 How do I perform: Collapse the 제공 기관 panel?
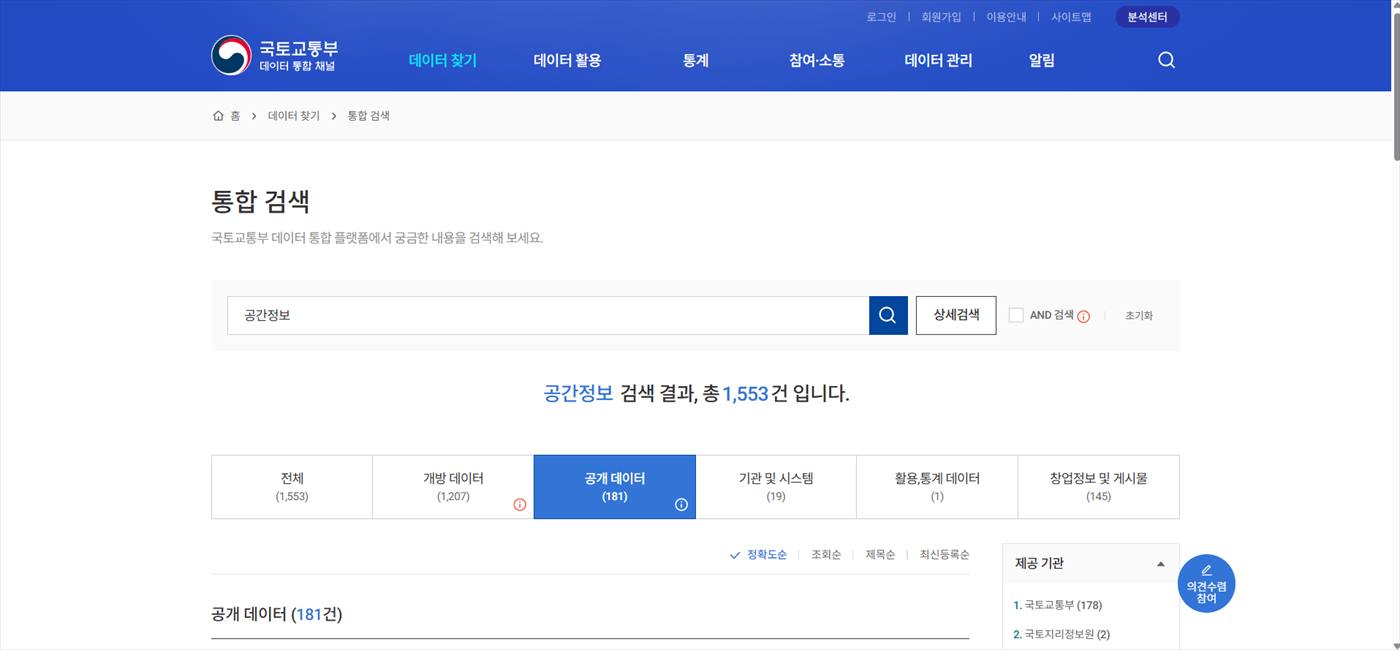[1160, 564]
